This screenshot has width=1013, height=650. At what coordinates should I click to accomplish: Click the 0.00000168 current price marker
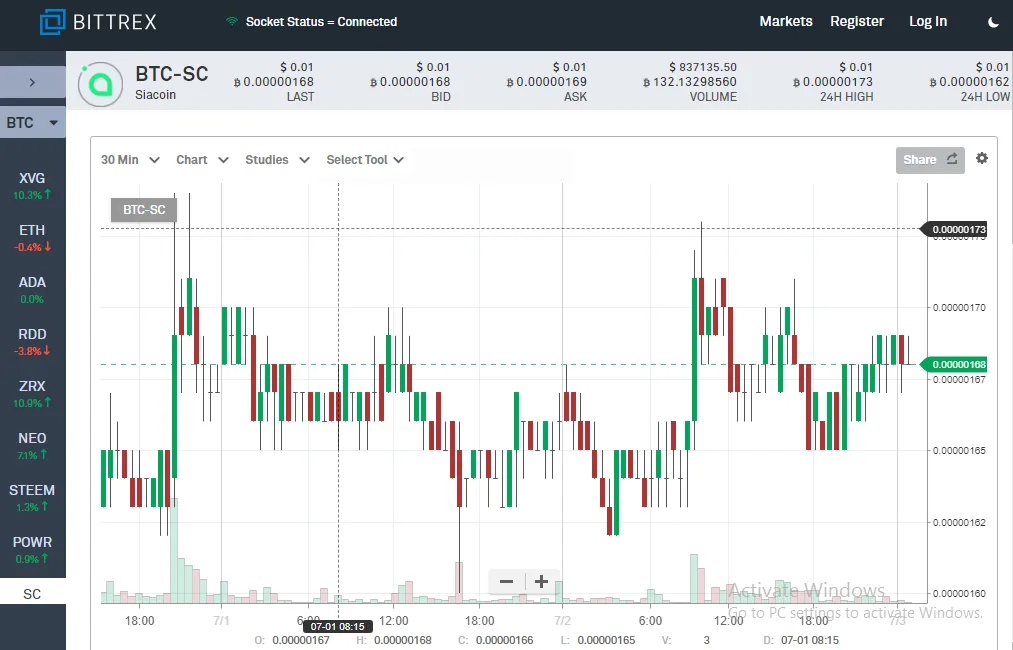tap(954, 364)
